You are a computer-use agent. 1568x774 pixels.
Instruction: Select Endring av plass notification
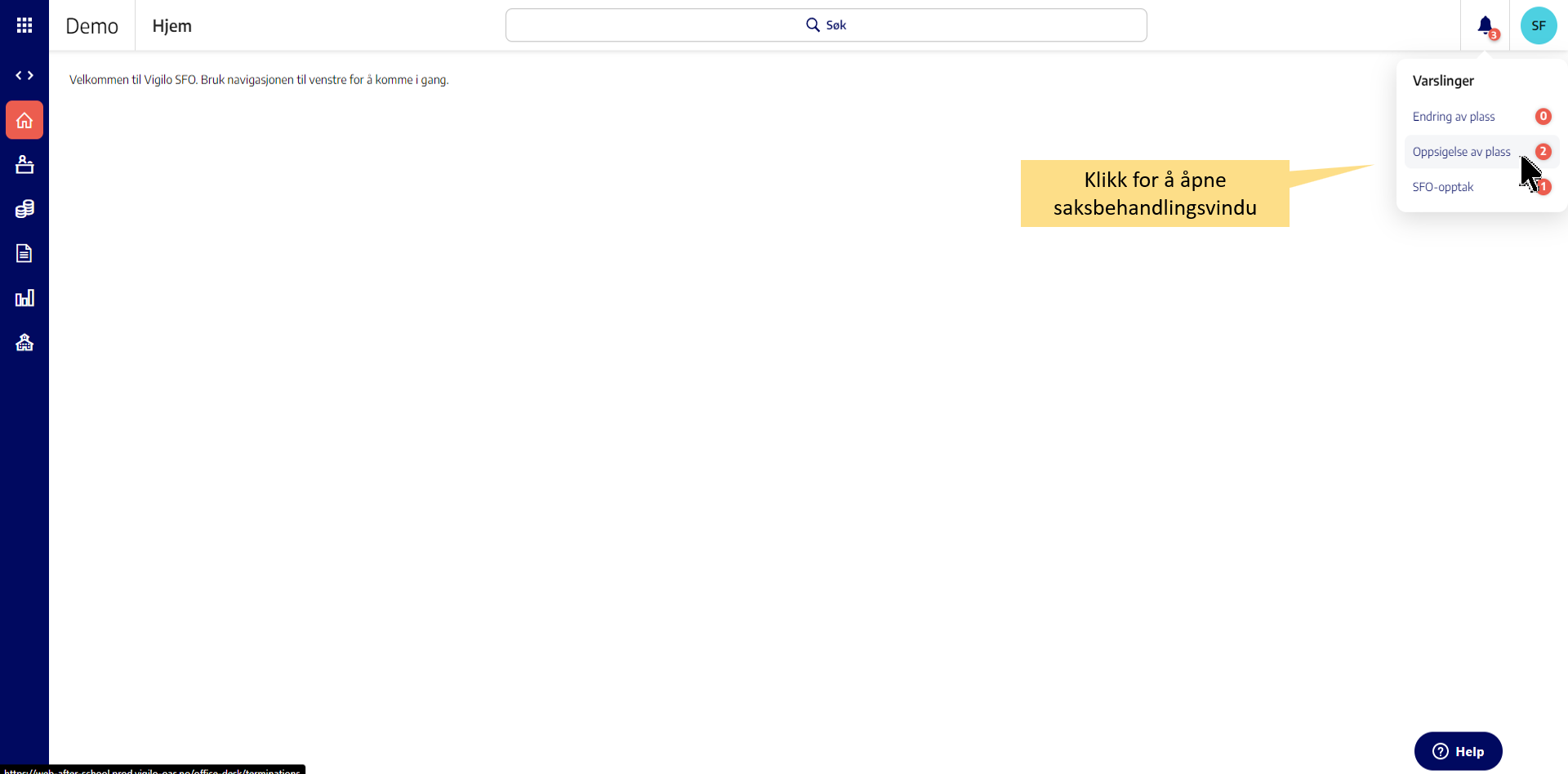click(1454, 117)
